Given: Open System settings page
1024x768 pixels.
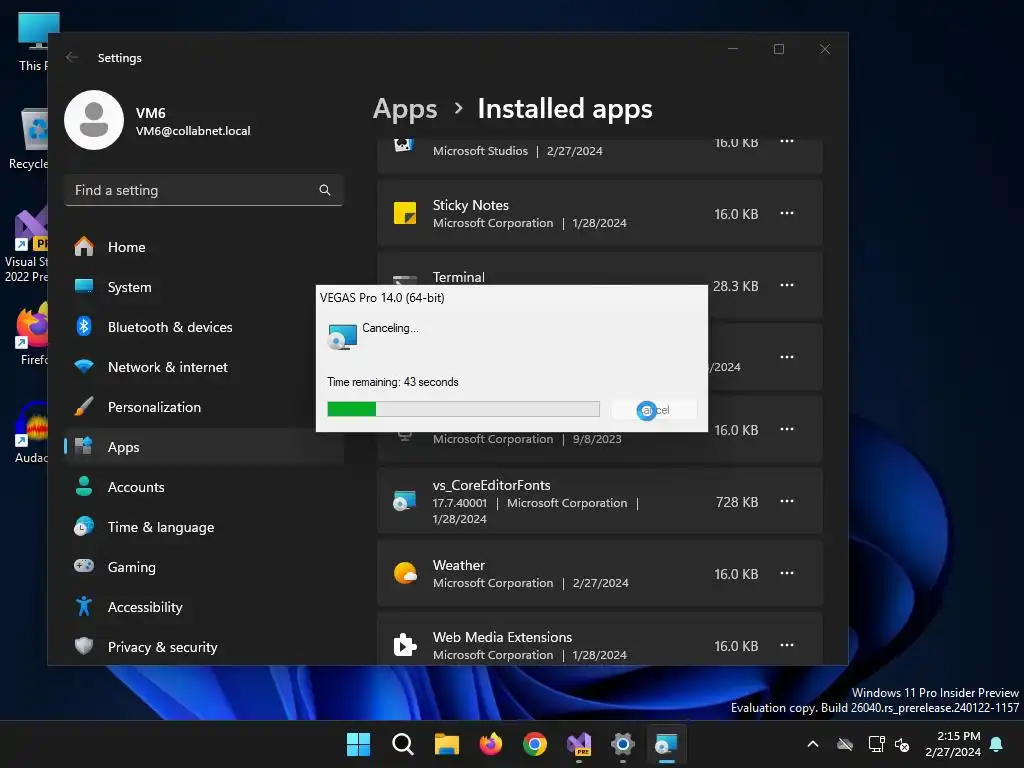Looking at the screenshot, I should (x=204, y=287).
